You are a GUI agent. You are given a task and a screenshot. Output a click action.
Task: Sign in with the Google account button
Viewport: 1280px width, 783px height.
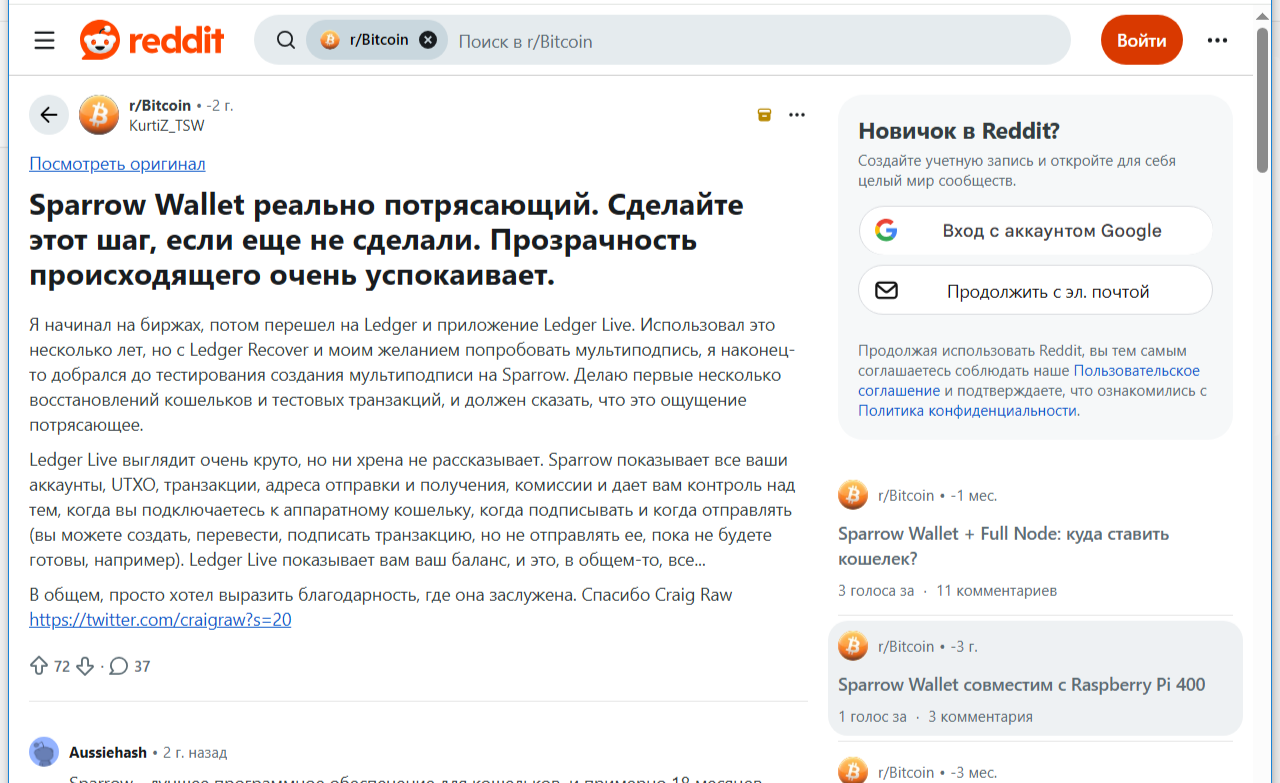tap(1035, 230)
